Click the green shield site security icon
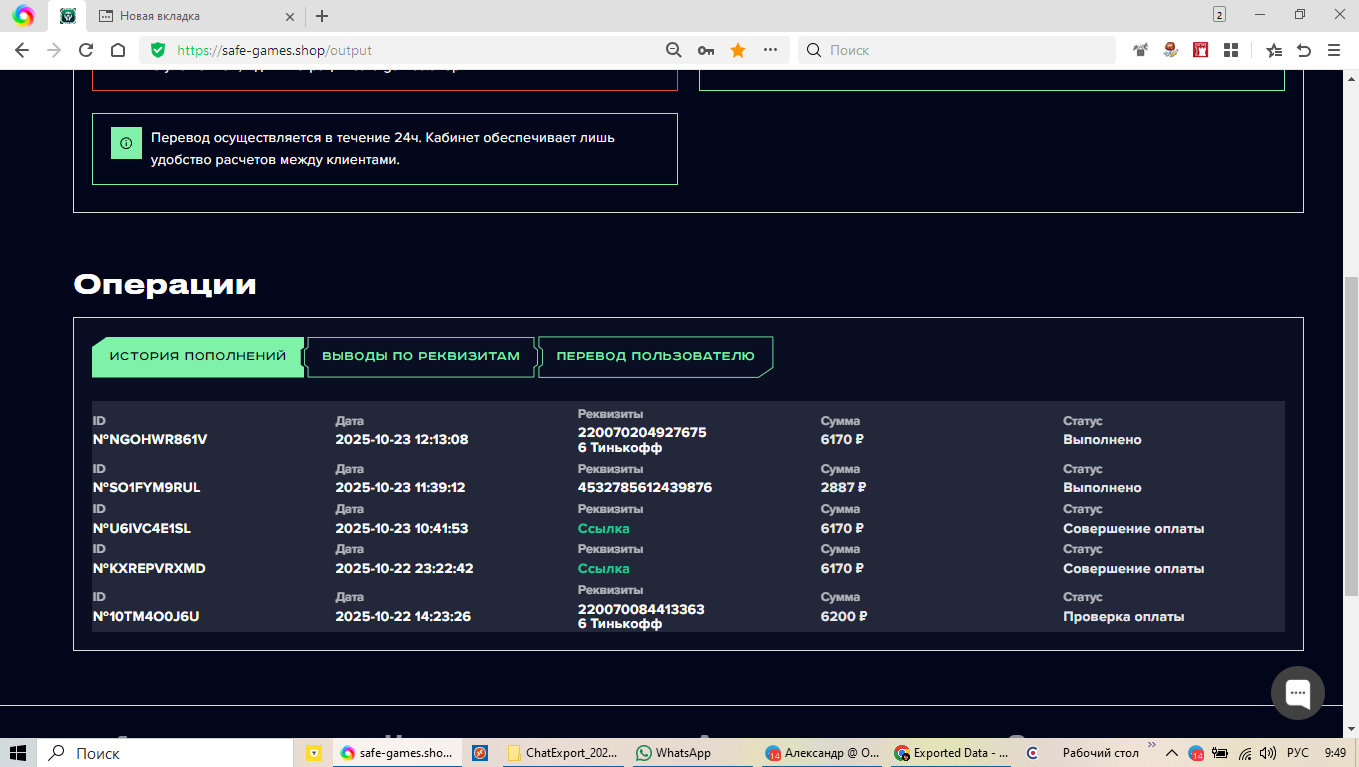The height and width of the screenshot is (767, 1359). [157, 50]
